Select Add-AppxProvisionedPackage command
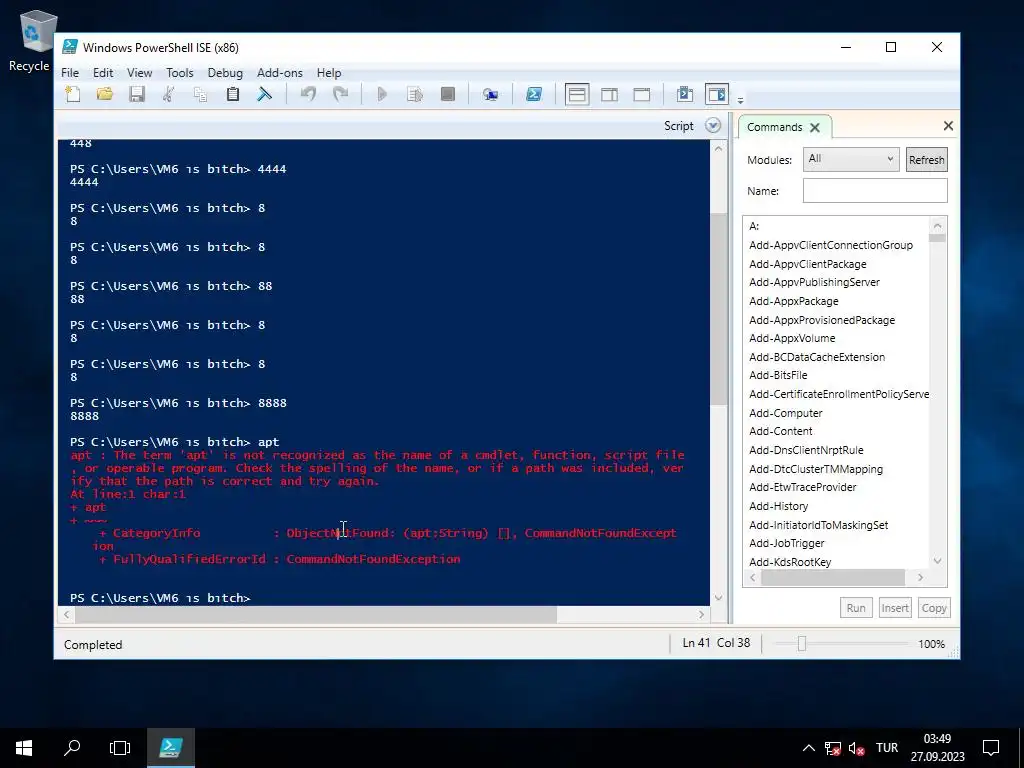1024x768 pixels. (822, 321)
